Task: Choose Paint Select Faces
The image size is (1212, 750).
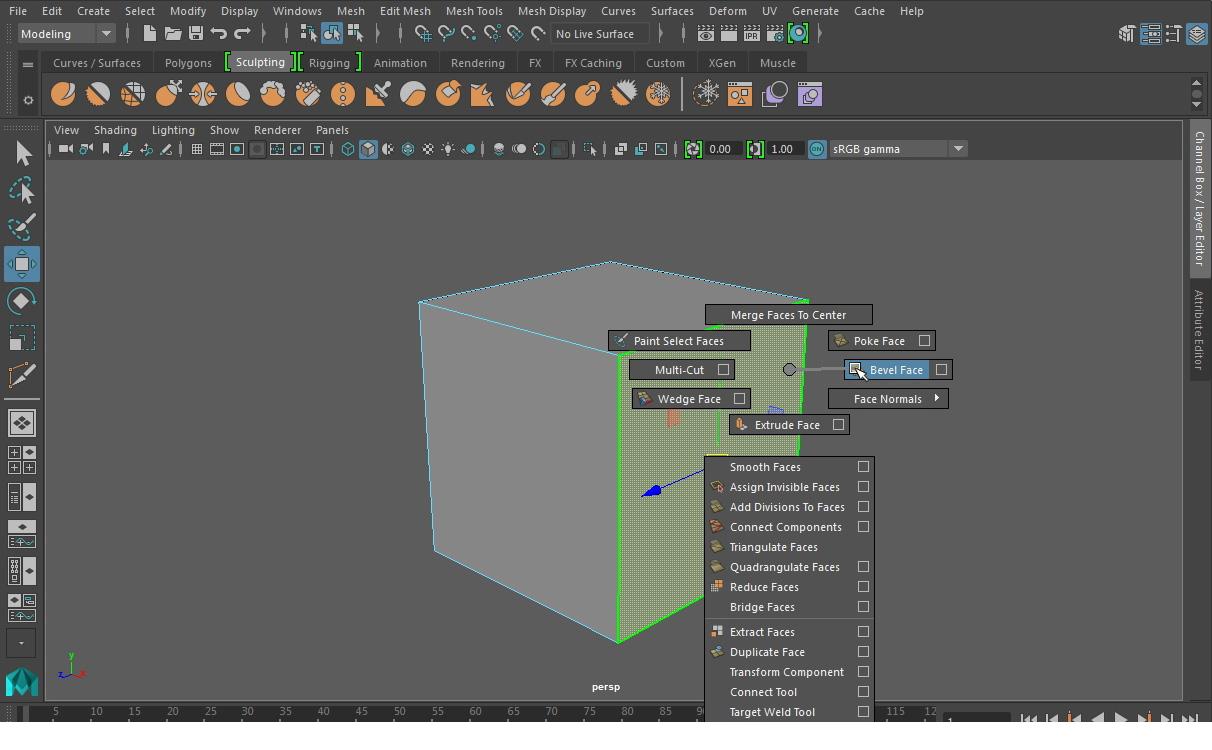Action: pos(680,341)
